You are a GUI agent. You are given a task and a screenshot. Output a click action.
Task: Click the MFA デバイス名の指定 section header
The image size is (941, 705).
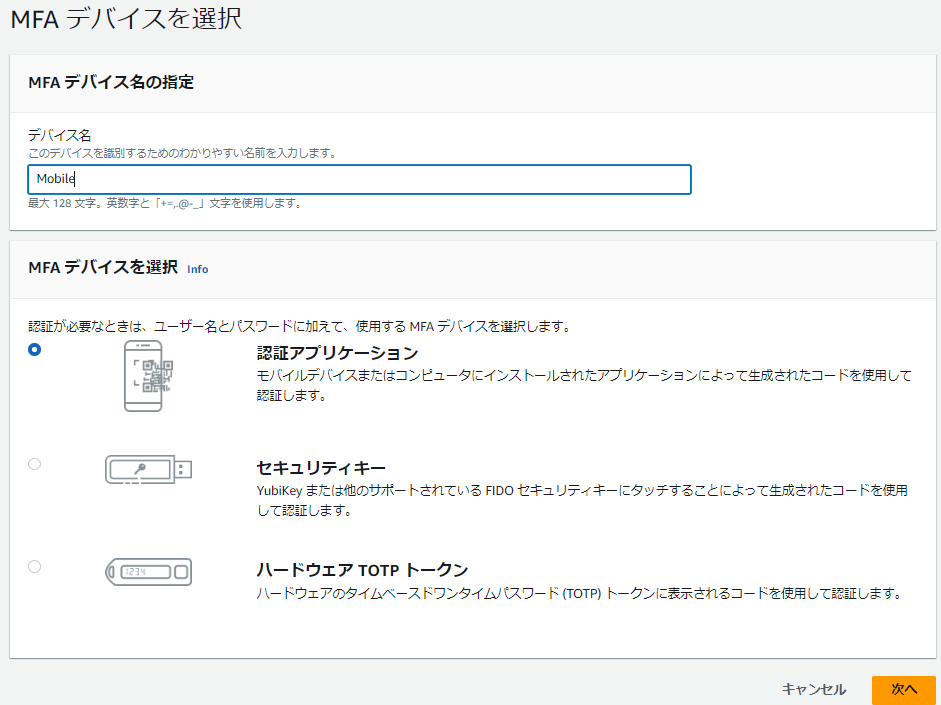[111, 83]
